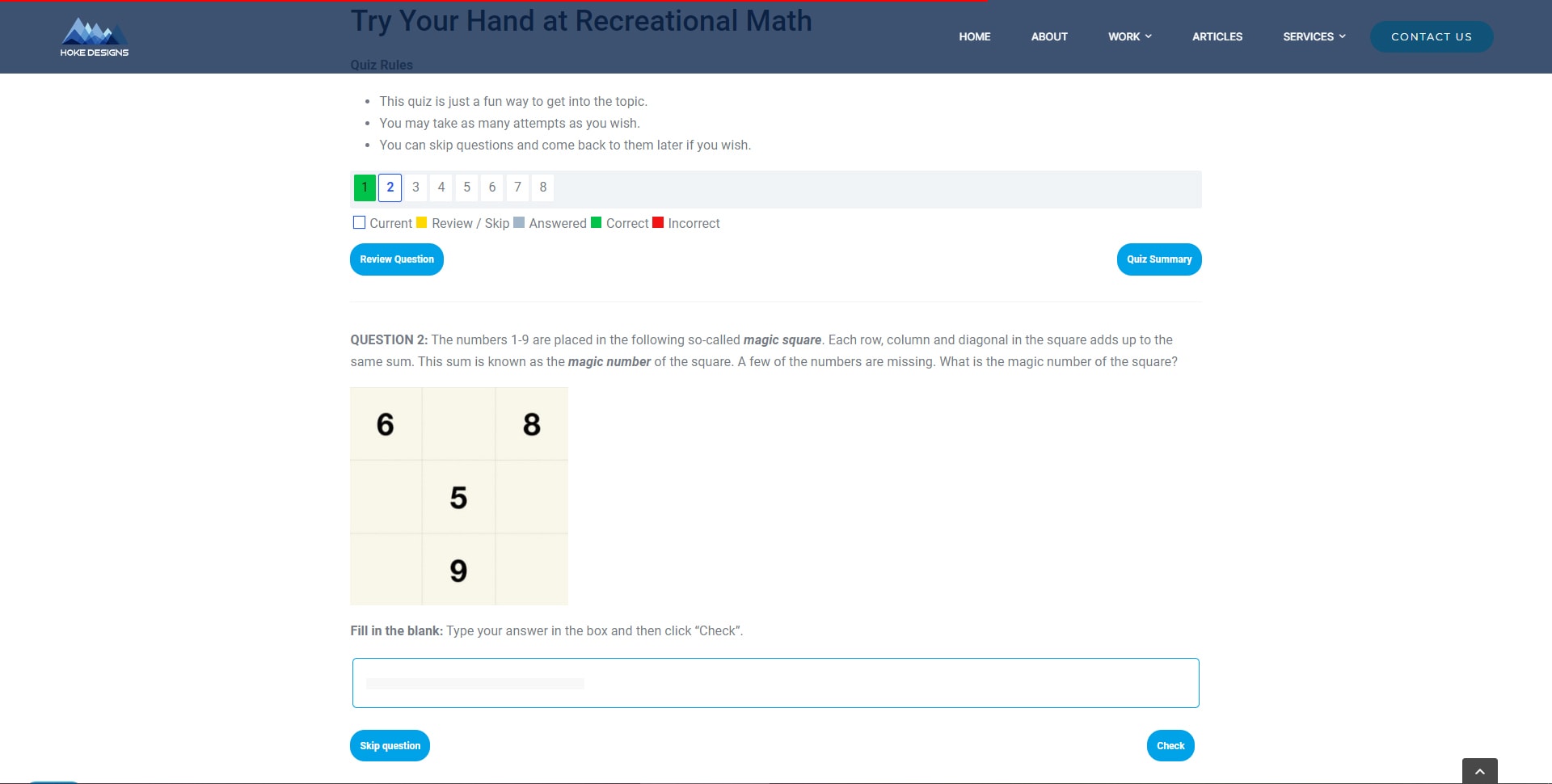The width and height of the screenshot is (1552, 784).
Task: Expand the Services menu chevron
Action: (1342, 36)
